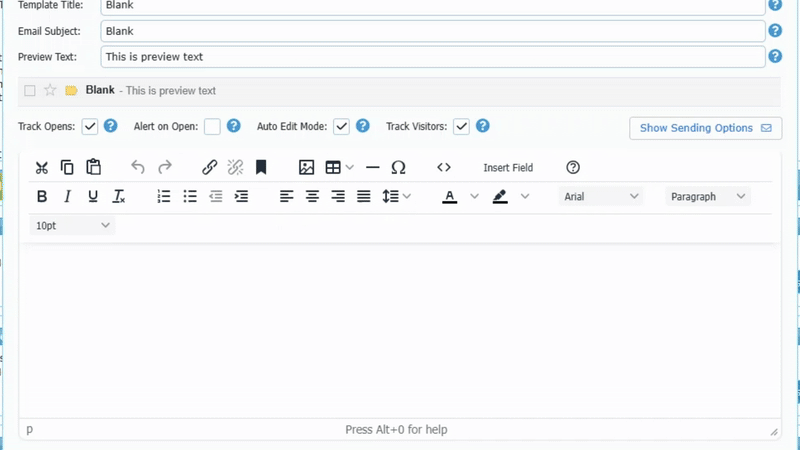This screenshot has width=800, height=450.
Task: Click Insert Field in the toolbar
Action: tap(508, 168)
